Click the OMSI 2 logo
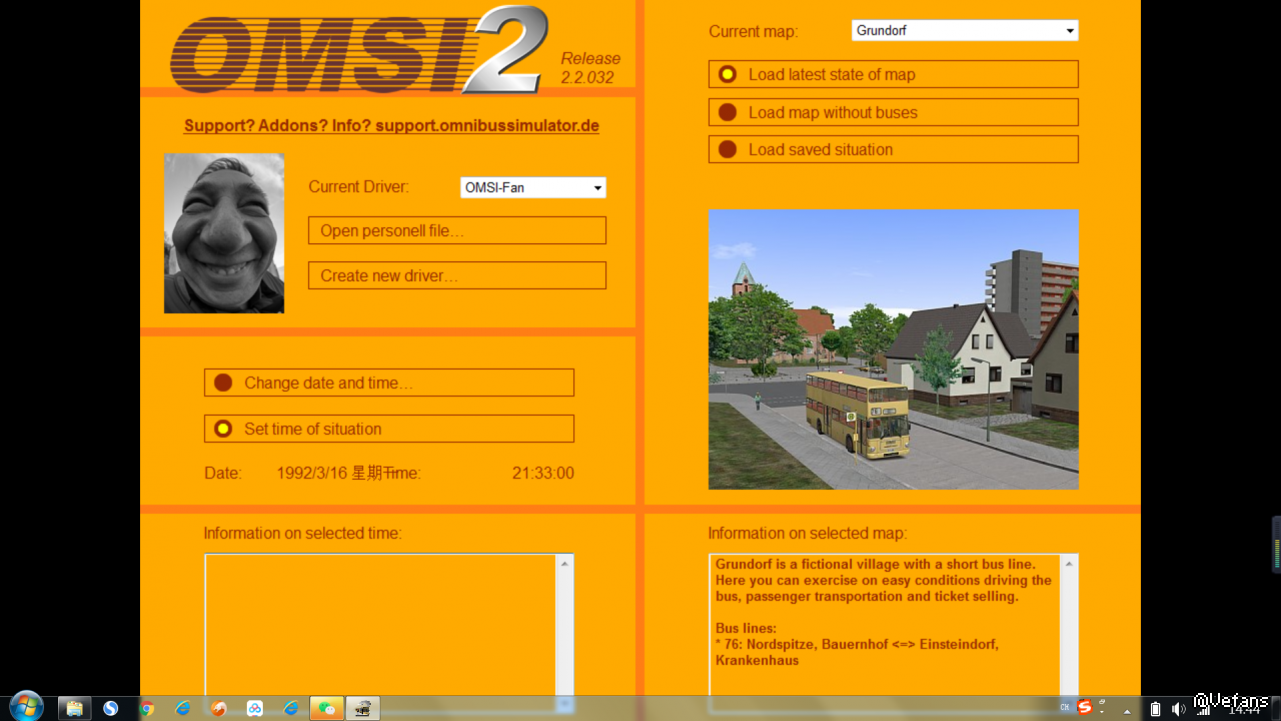The height and width of the screenshot is (721, 1281). click(x=360, y=50)
